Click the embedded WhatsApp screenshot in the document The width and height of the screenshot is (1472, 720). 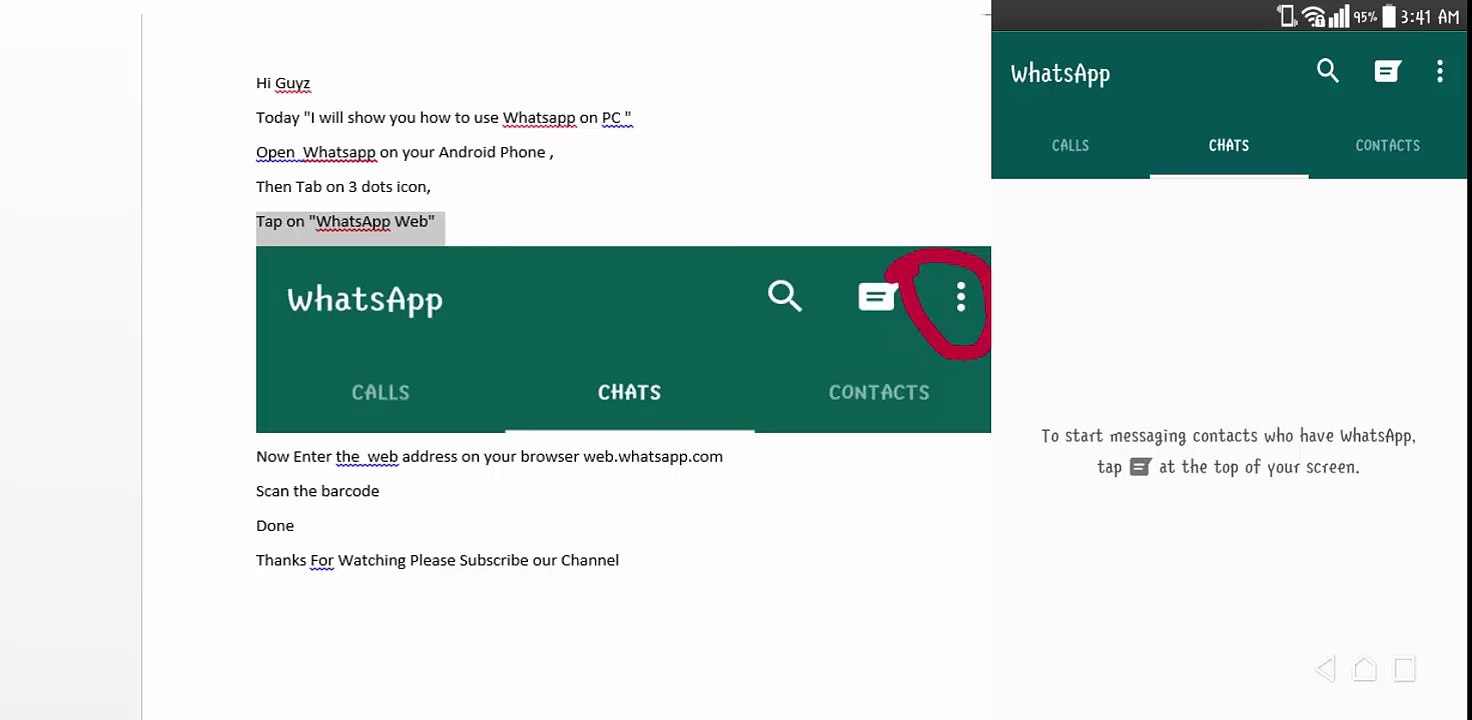point(623,339)
